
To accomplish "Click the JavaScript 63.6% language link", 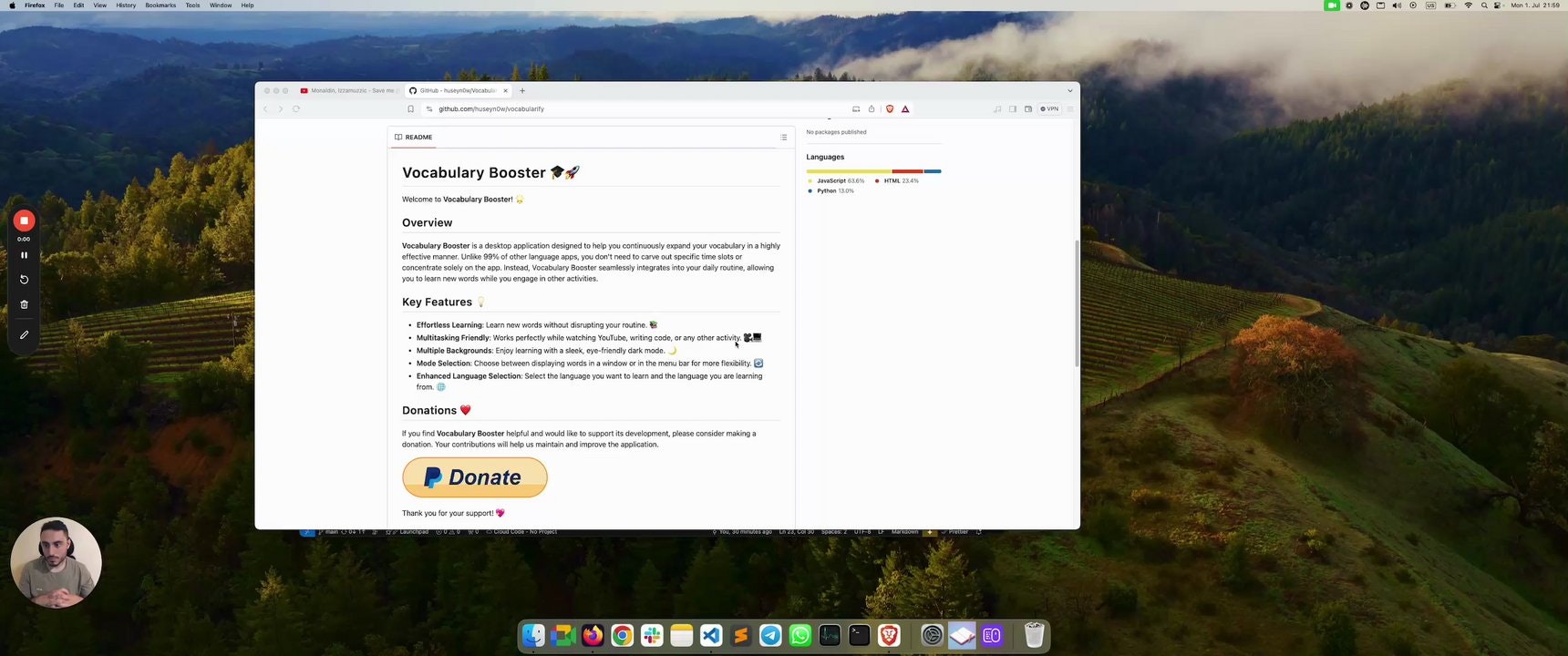I will coord(836,180).
